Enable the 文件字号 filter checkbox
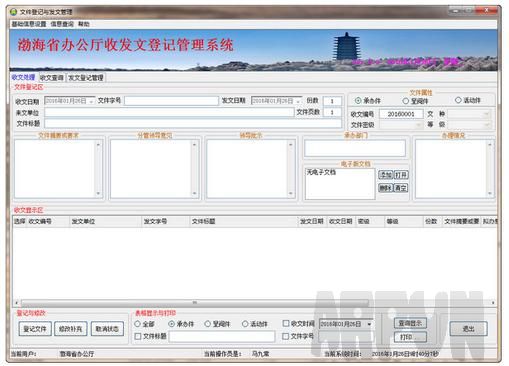The width and height of the screenshot is (509, 366). [286, 336]
